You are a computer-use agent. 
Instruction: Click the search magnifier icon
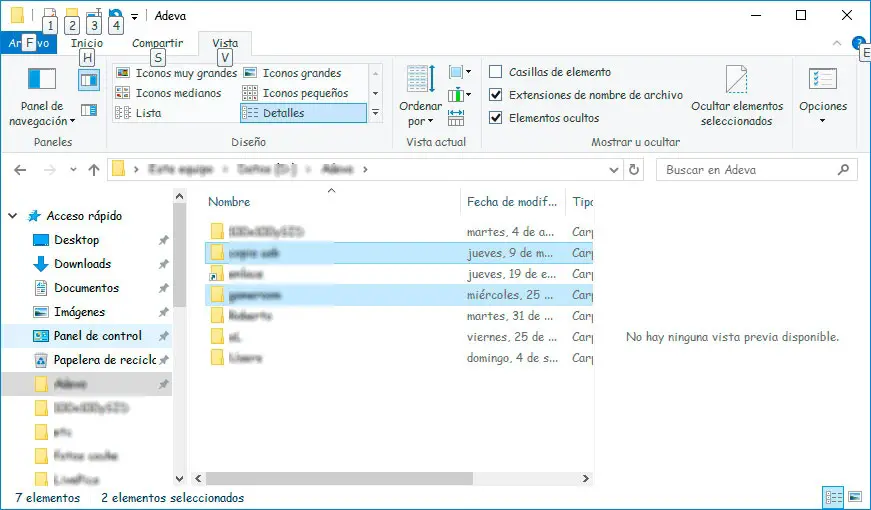(x=843, y=169)
